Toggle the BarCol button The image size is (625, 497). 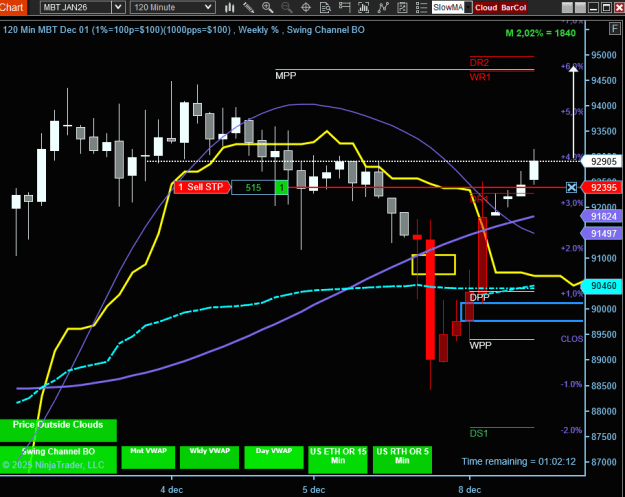click(513, 8)
